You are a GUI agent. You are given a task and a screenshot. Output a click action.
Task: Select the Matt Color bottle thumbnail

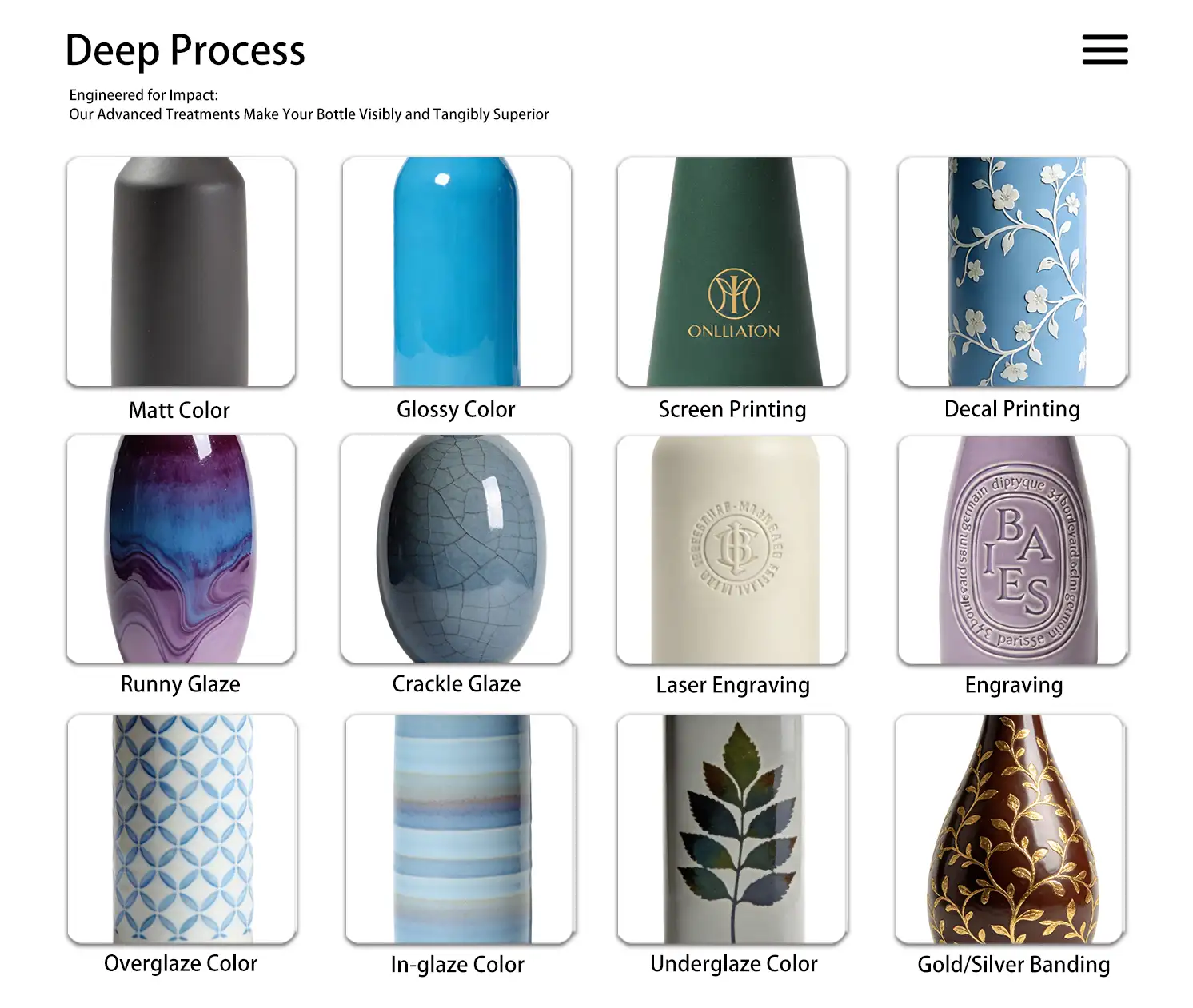pyautogui.click(x=181, y=272)
